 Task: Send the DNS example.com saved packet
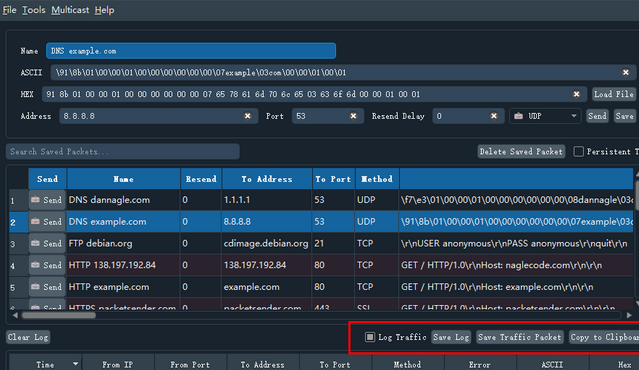tap(47, 222)
